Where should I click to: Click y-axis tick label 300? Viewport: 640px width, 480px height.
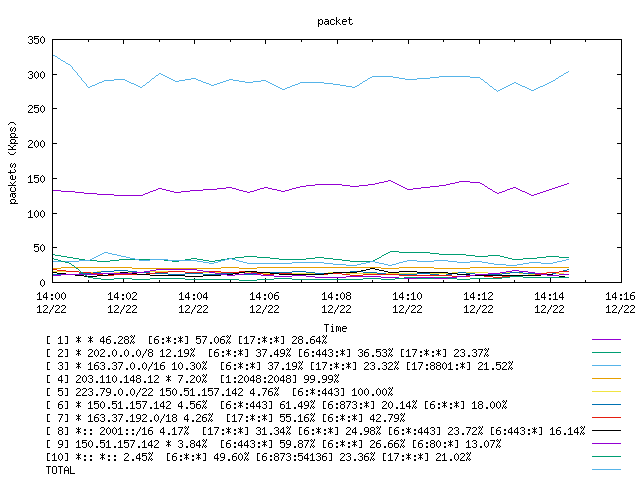click(36, 75)
